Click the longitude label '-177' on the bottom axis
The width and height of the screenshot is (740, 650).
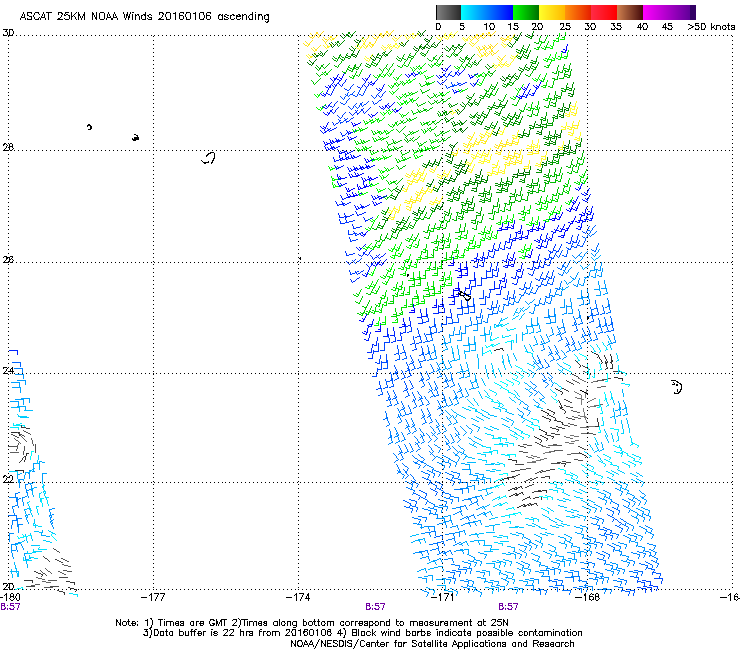pyautogui.click(x=153, y=597)
